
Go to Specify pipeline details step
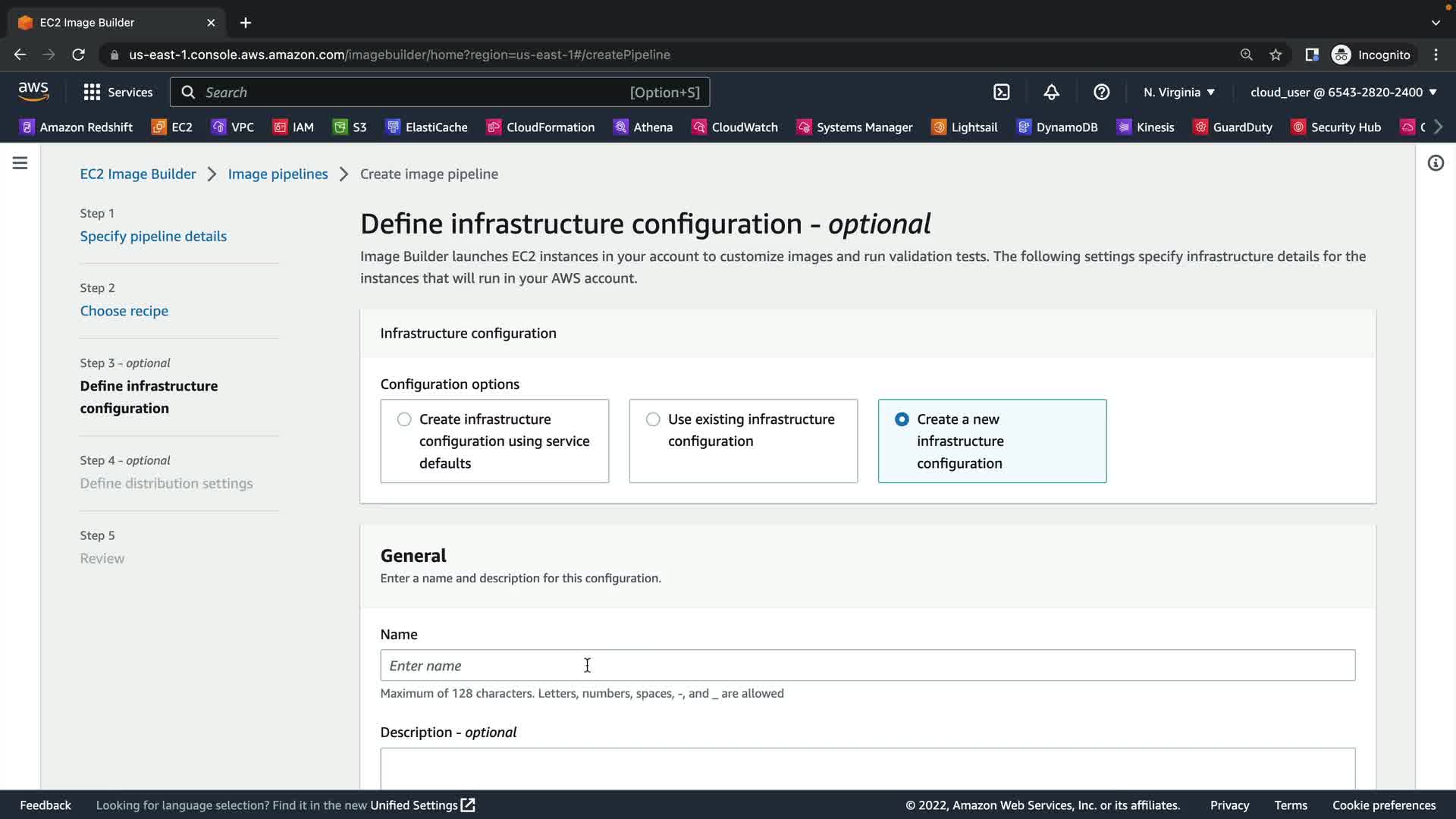[x=153, y=237]
